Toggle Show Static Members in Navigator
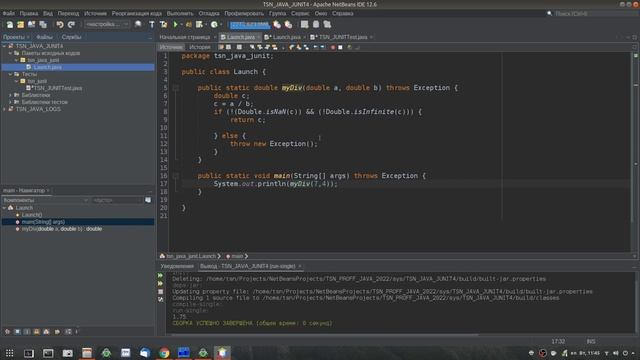 [27, 331]
